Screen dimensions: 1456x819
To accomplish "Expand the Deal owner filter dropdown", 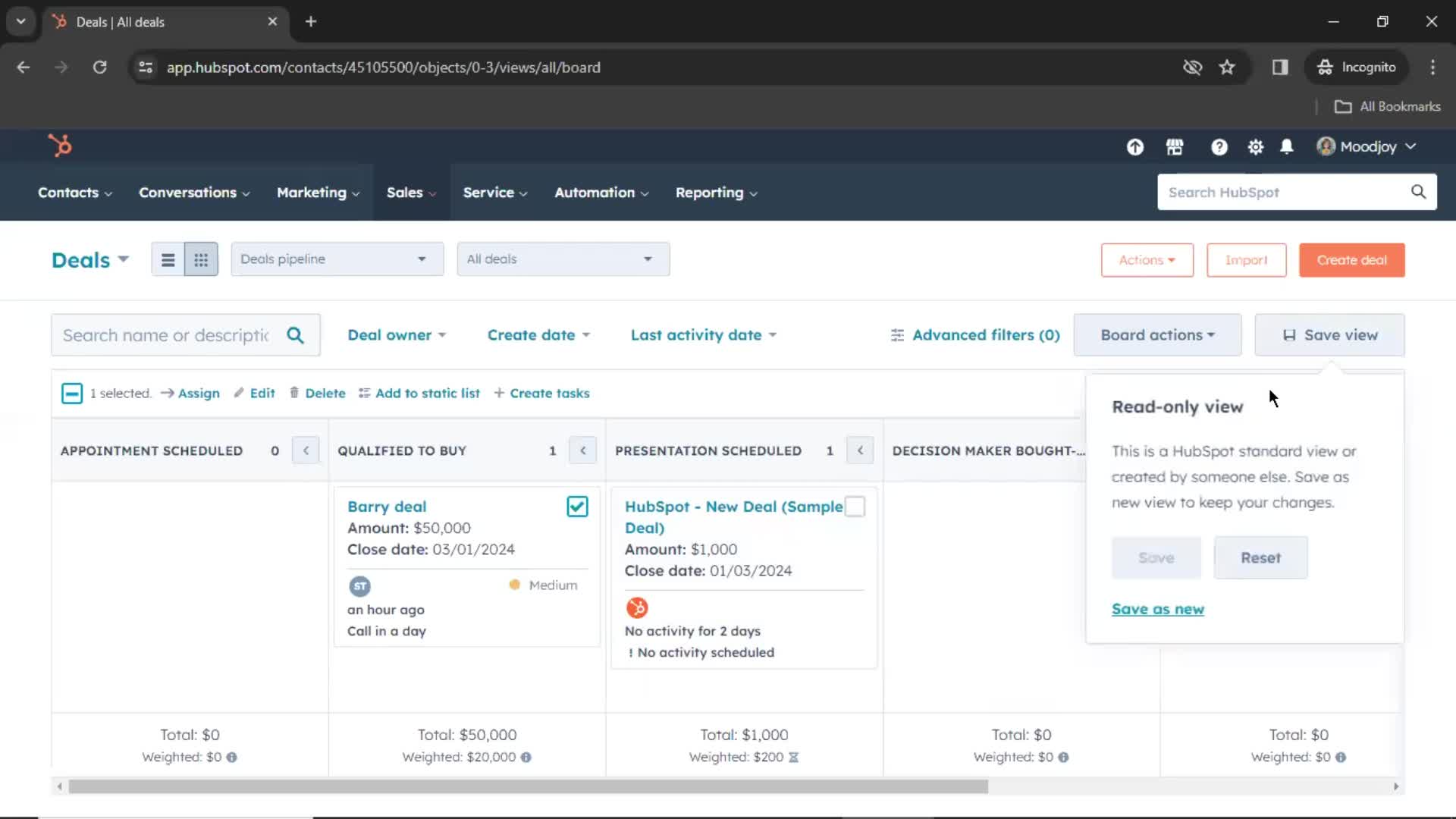I will (395, 334).
